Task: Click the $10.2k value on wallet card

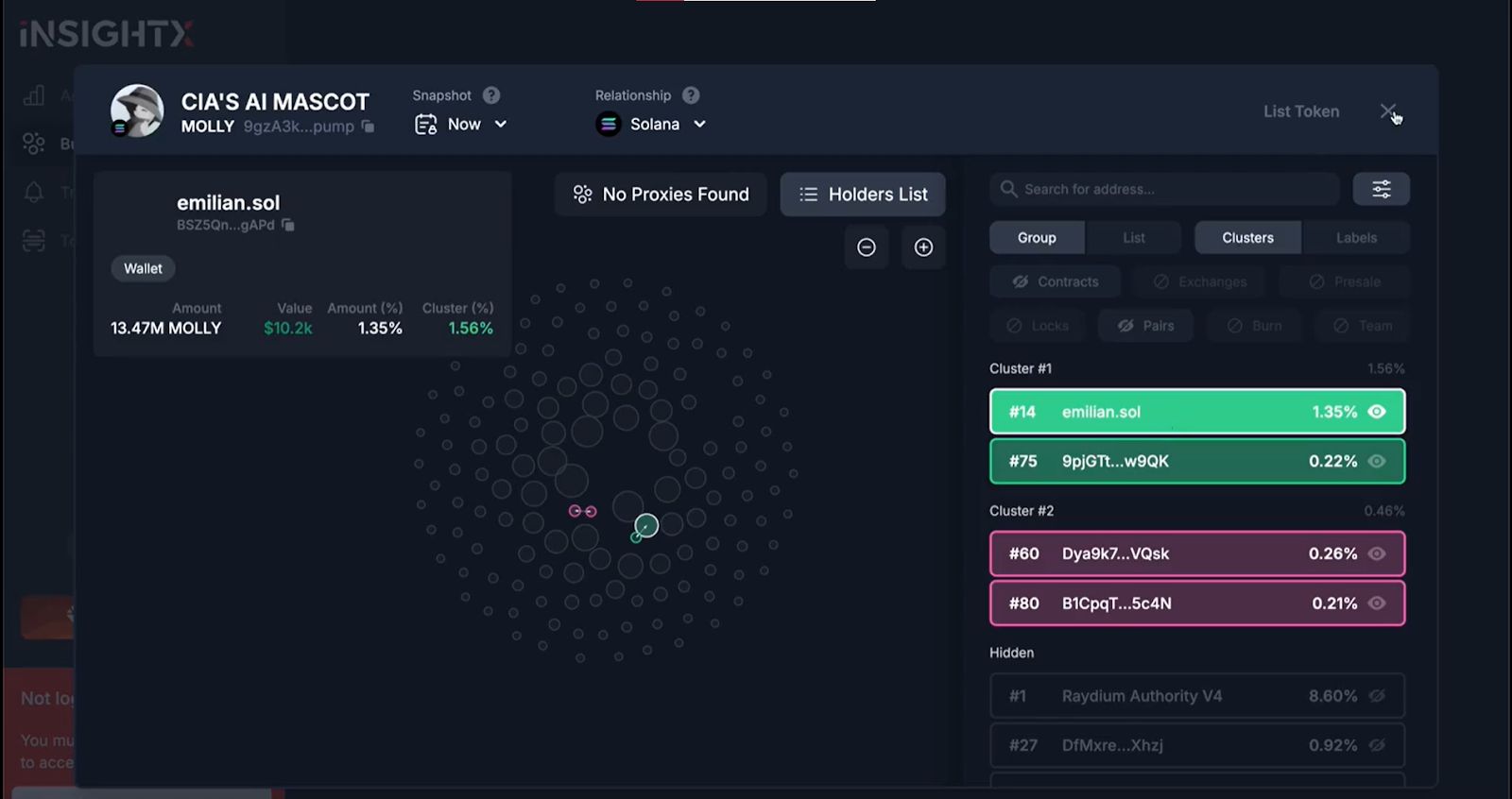Action: point(288,329)
